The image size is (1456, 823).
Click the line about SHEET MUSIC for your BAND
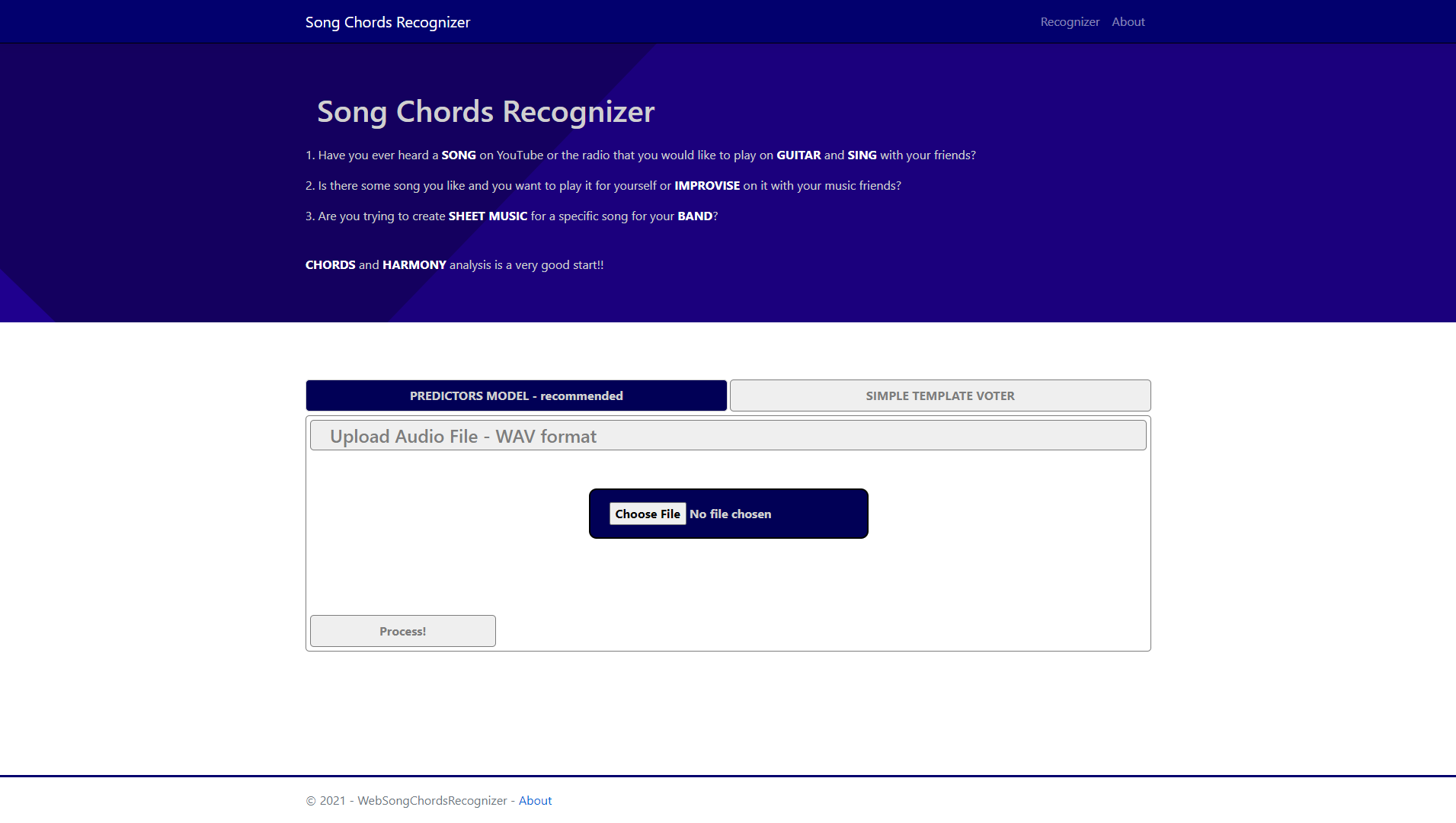(512, 216)
